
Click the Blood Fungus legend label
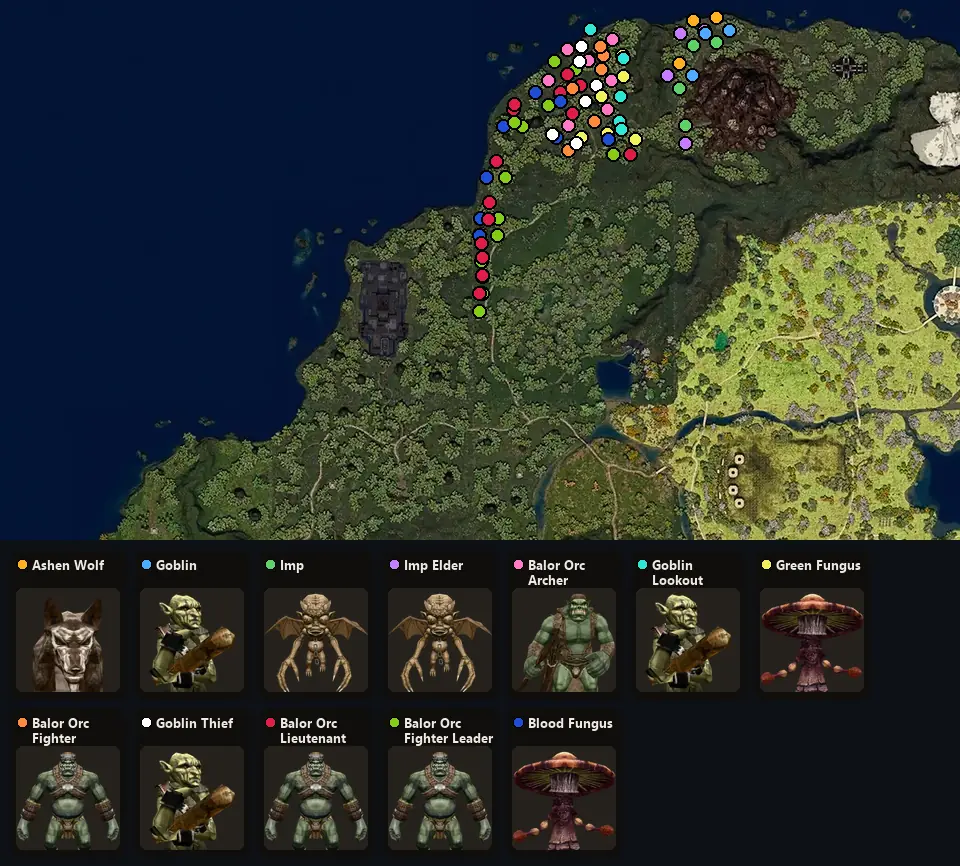[x=570, y=723]
